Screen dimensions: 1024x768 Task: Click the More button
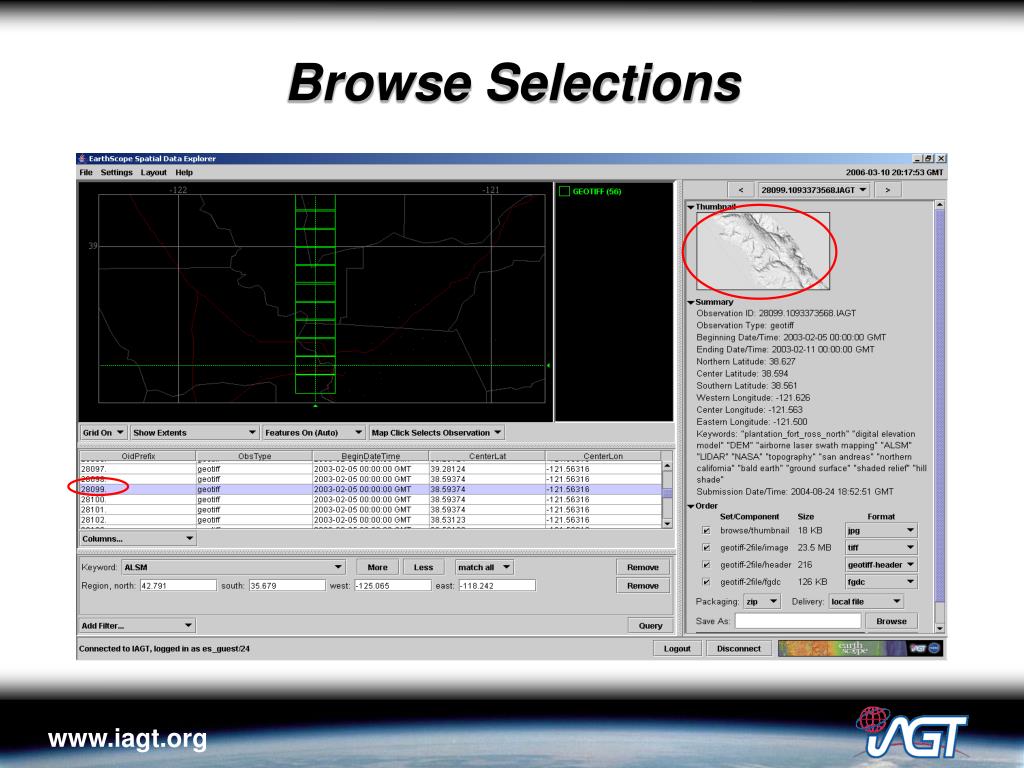(x=377, y=567)
